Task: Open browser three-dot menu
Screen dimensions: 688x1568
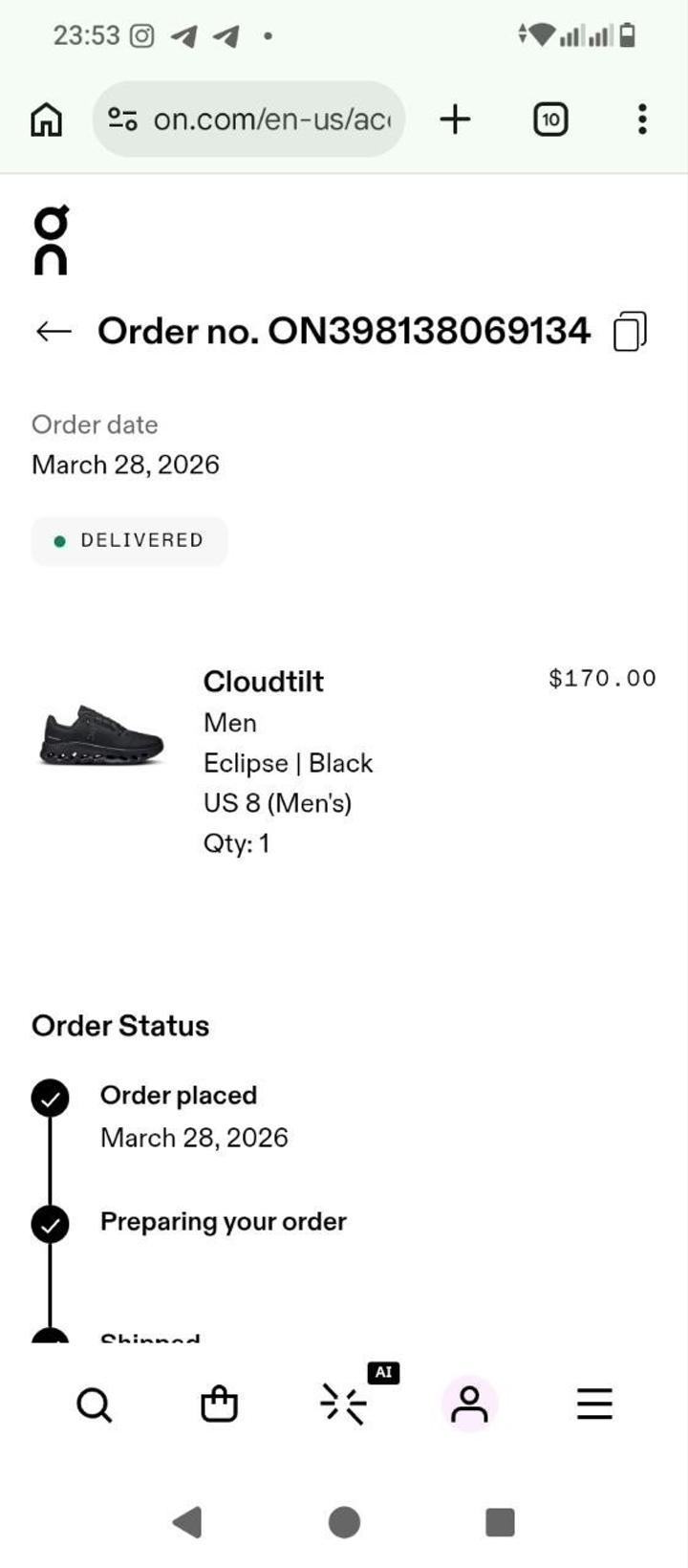Action: coord(642,120)
